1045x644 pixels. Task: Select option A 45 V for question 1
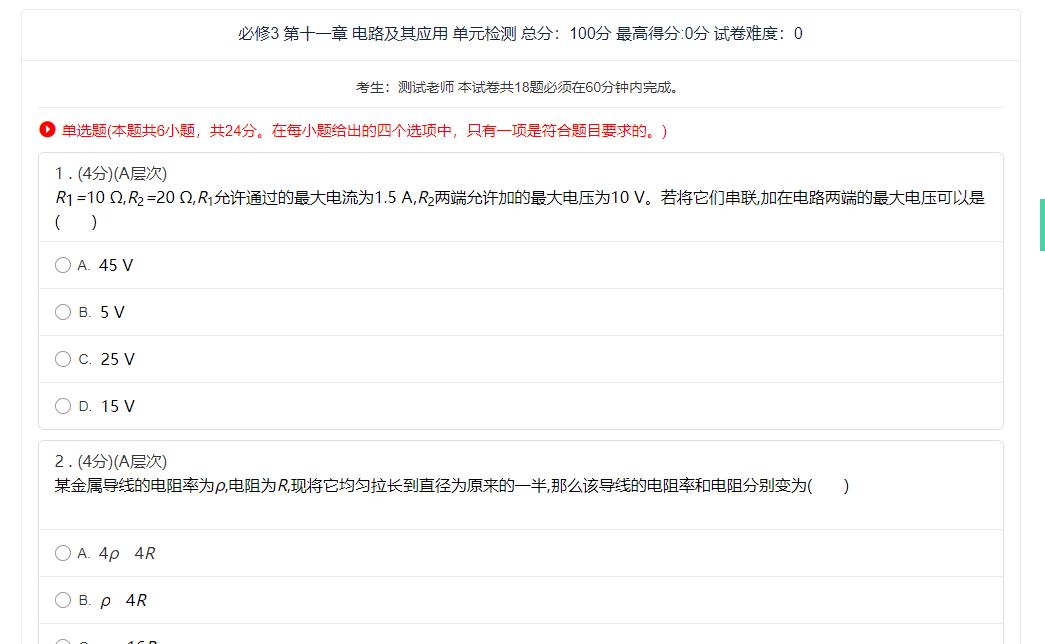tap(63, 265)
